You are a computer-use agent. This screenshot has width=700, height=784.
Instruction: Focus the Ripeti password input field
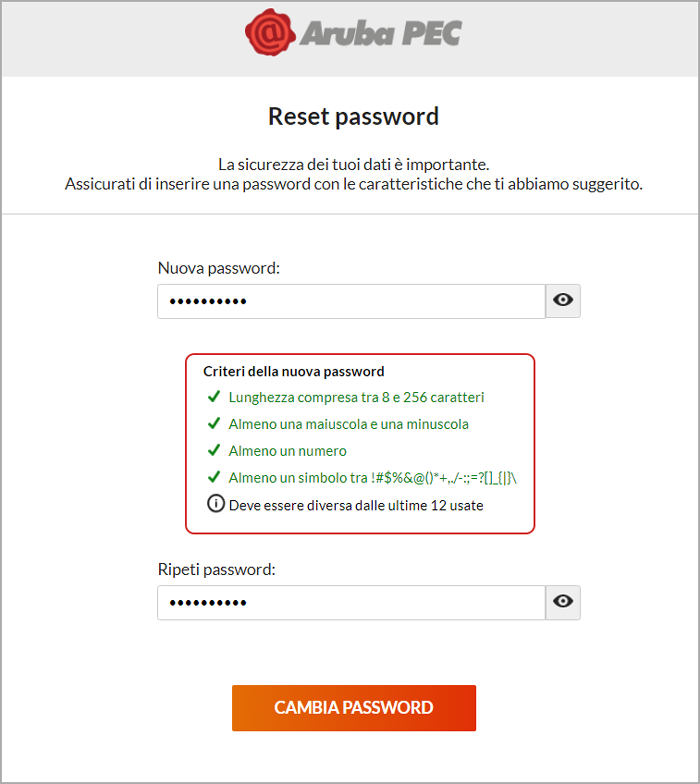[350, 602]
